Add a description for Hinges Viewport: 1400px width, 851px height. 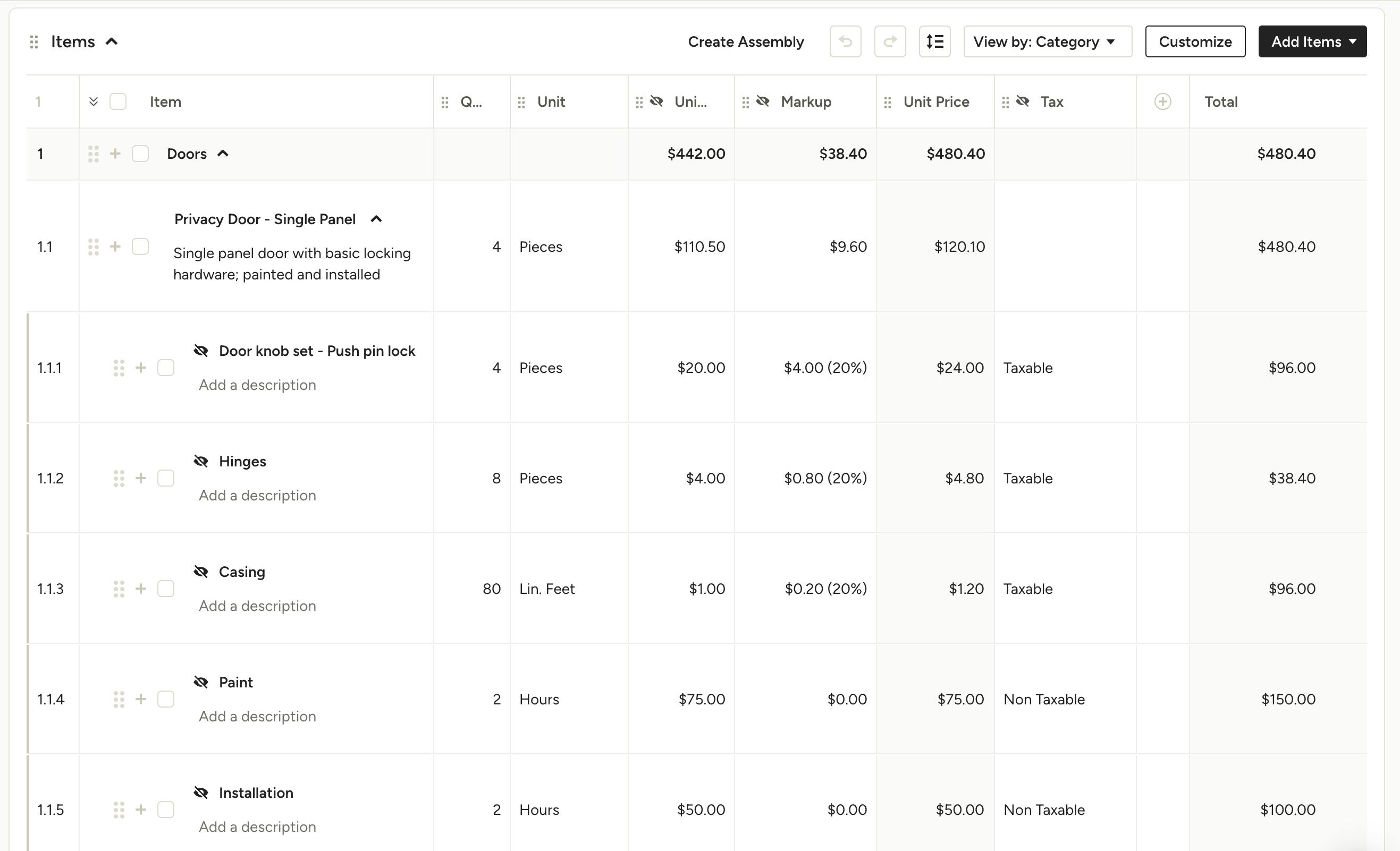[257, 496]
